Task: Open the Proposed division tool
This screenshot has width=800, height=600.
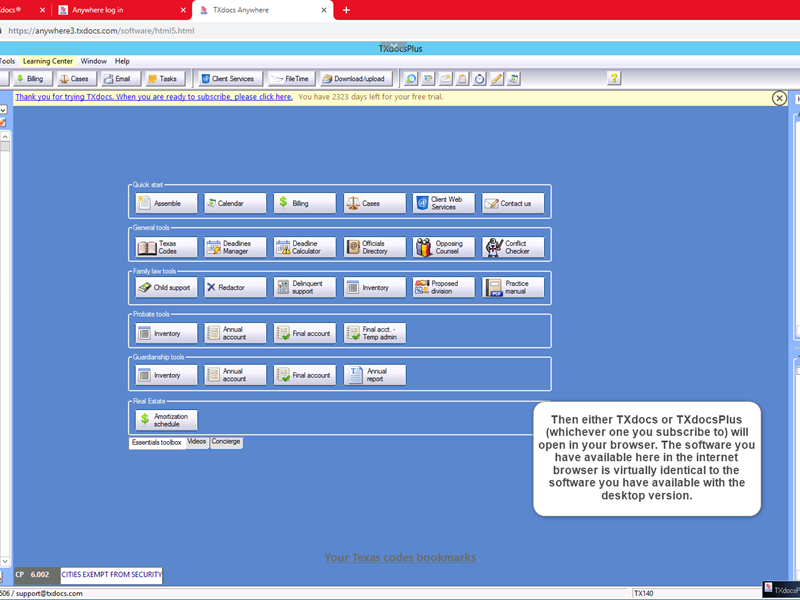Action: (444, 287)
